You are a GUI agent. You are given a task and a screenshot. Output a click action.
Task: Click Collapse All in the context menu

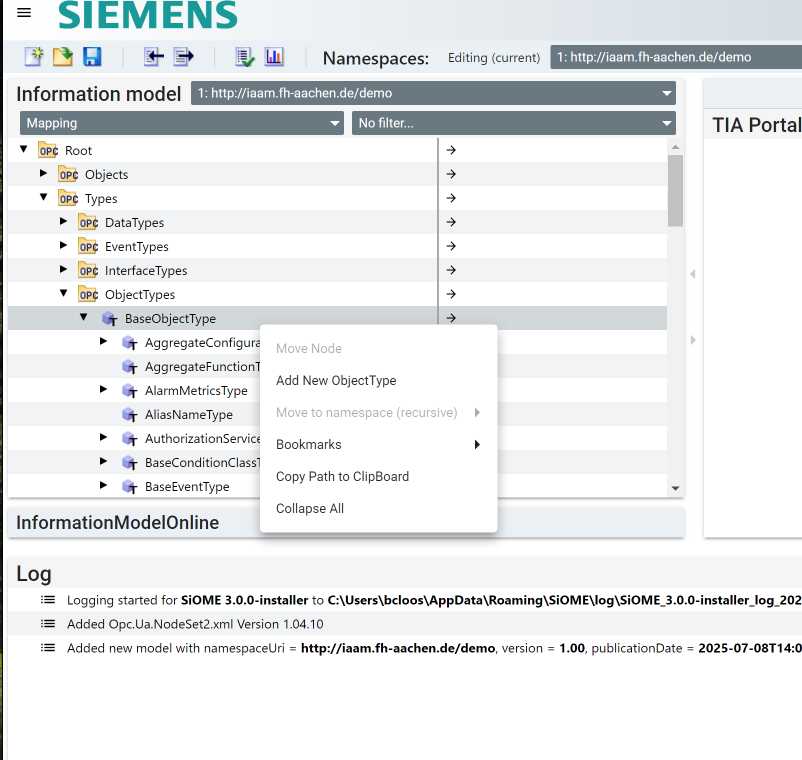tap(310, 509)
